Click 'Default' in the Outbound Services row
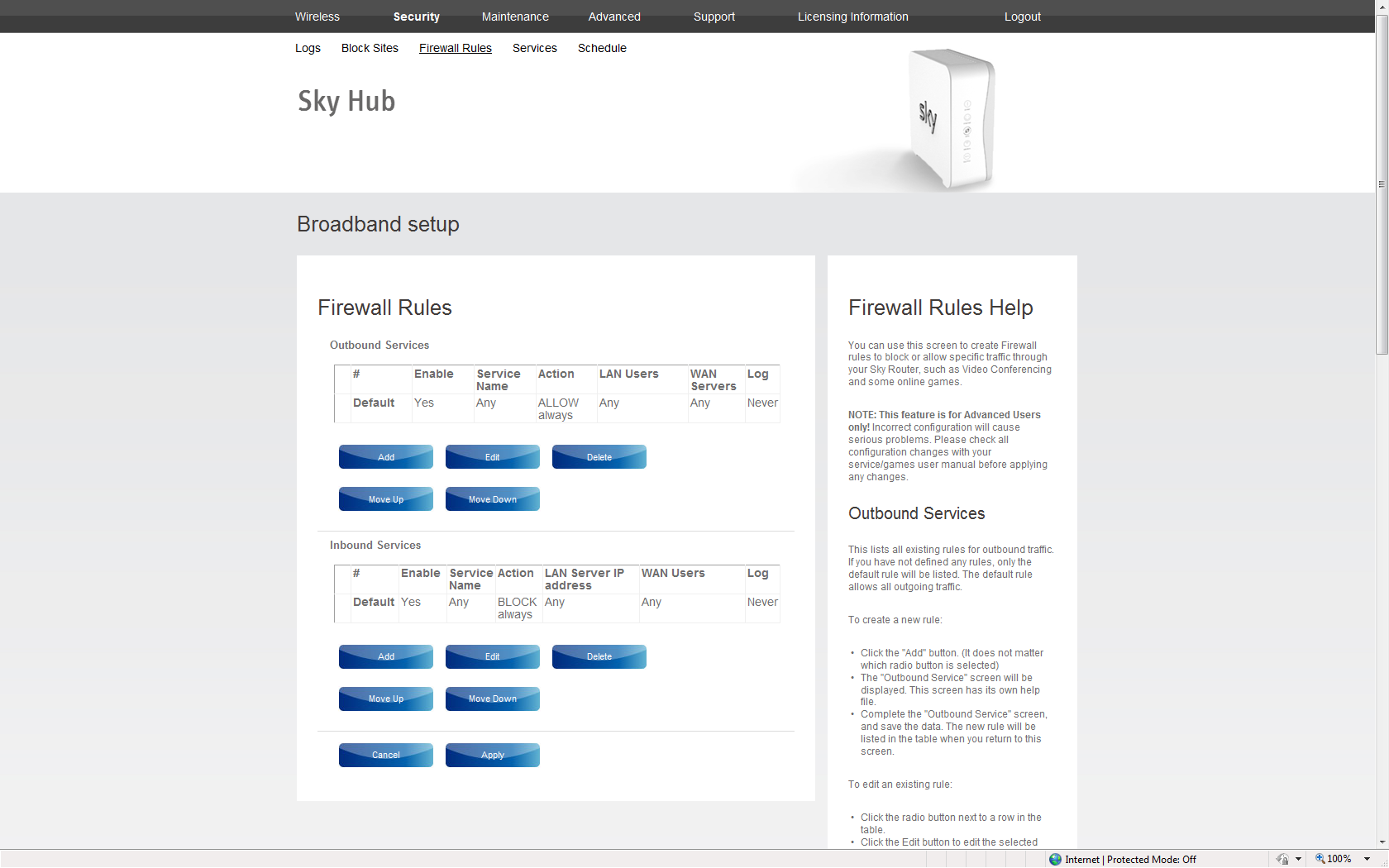 click(374, 403)
